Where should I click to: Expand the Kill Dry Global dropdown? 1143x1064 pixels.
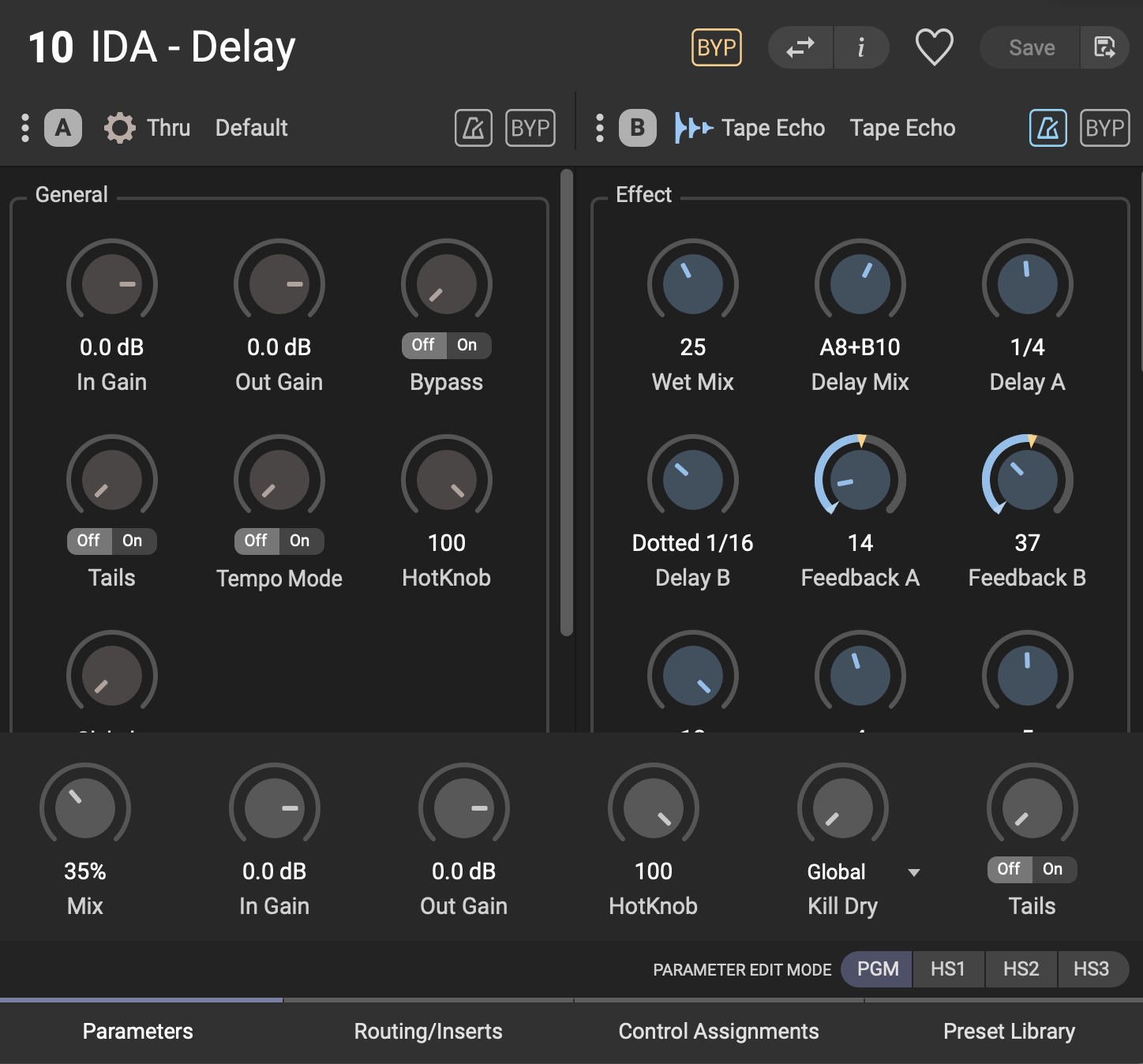coord(913,872)
